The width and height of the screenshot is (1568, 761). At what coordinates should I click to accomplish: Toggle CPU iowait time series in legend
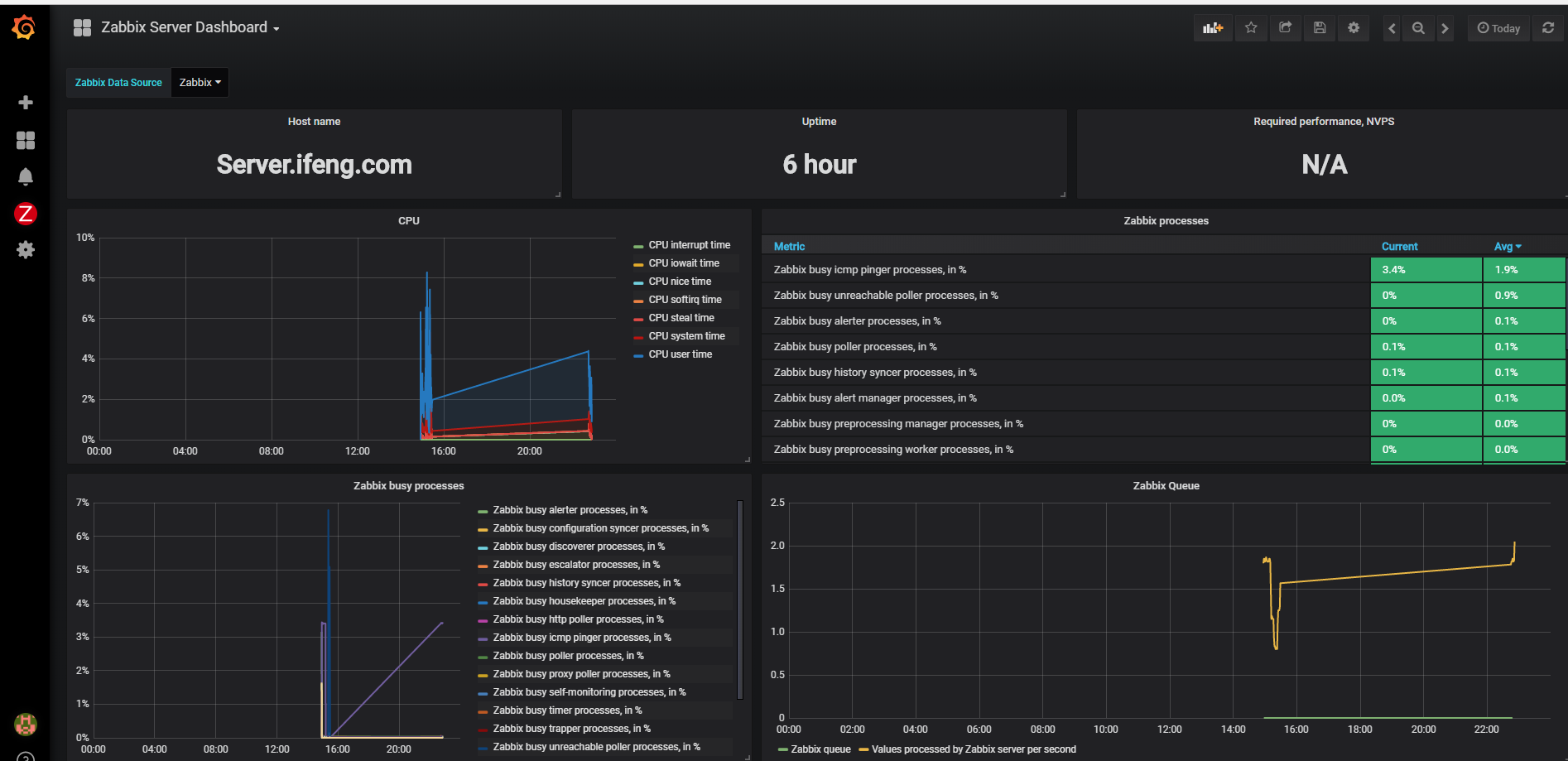click(x=684, y=263)
